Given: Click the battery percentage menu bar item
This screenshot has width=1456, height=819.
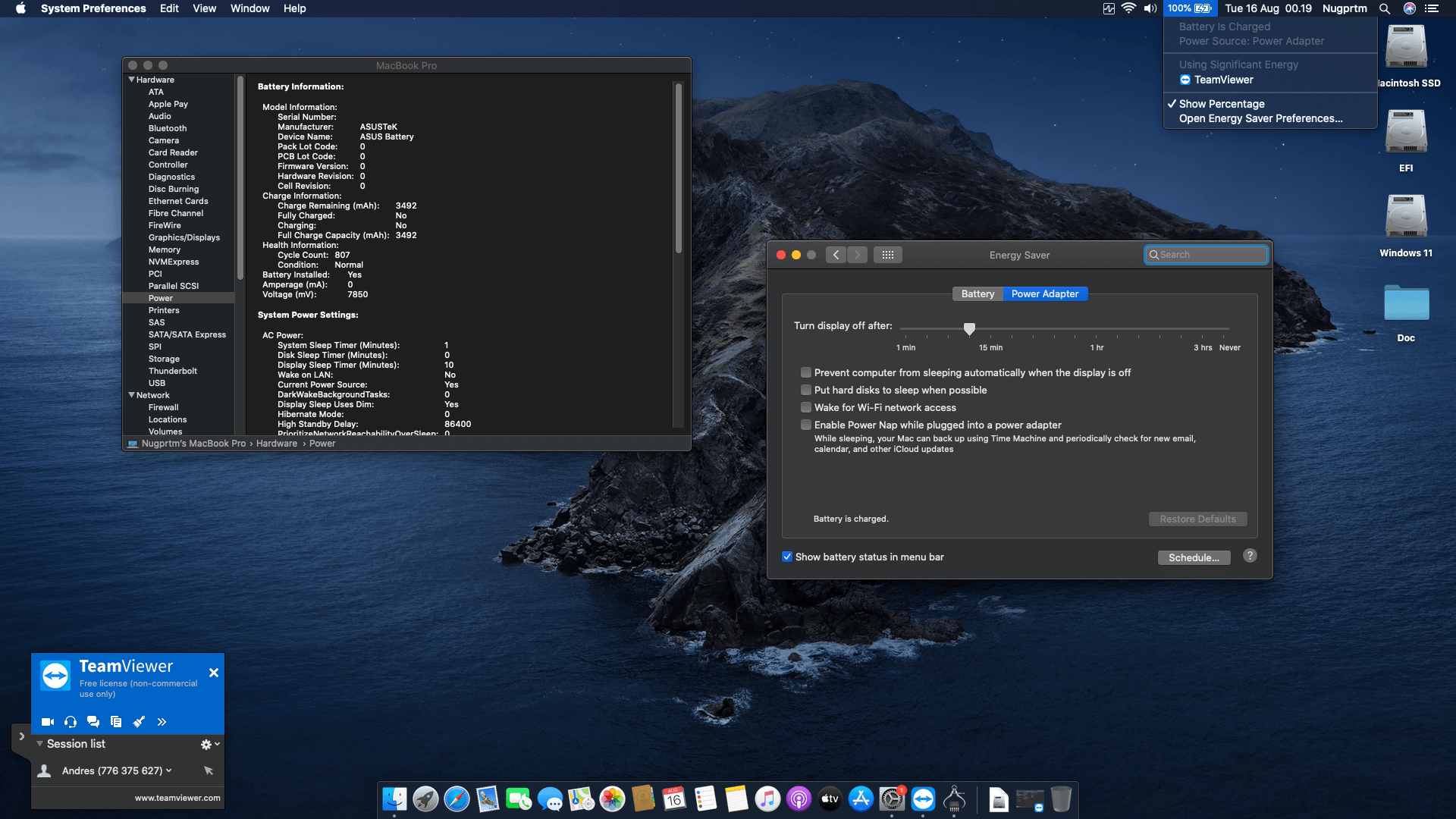Looking at the screenshot, I should [x=1188, y=8].
